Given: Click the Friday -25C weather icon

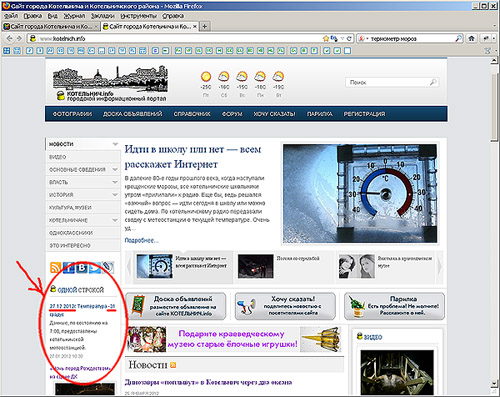Looking at the screenshot, I should pyautogui.click(x=206, y=77).
